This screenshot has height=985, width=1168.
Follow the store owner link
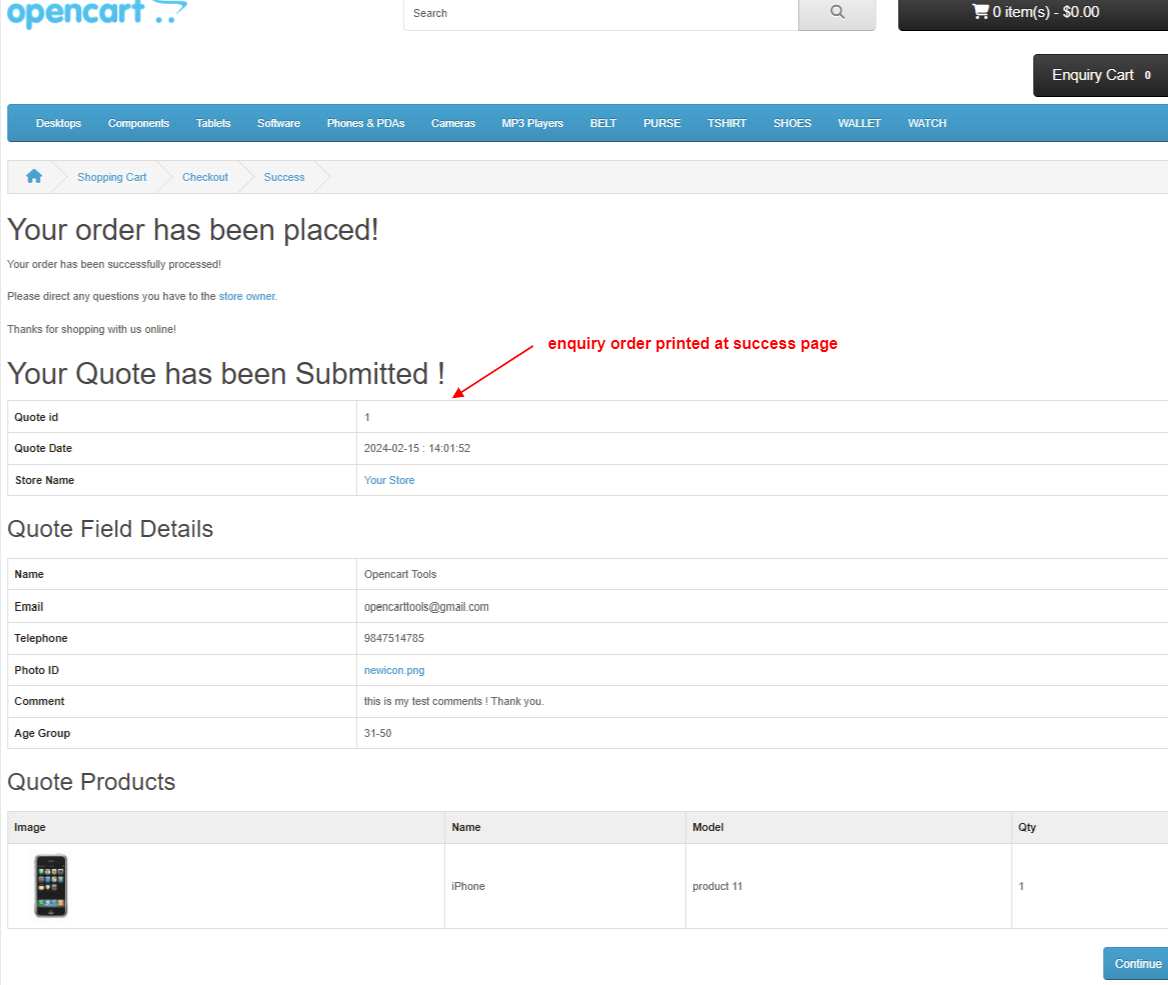(247, 297)
